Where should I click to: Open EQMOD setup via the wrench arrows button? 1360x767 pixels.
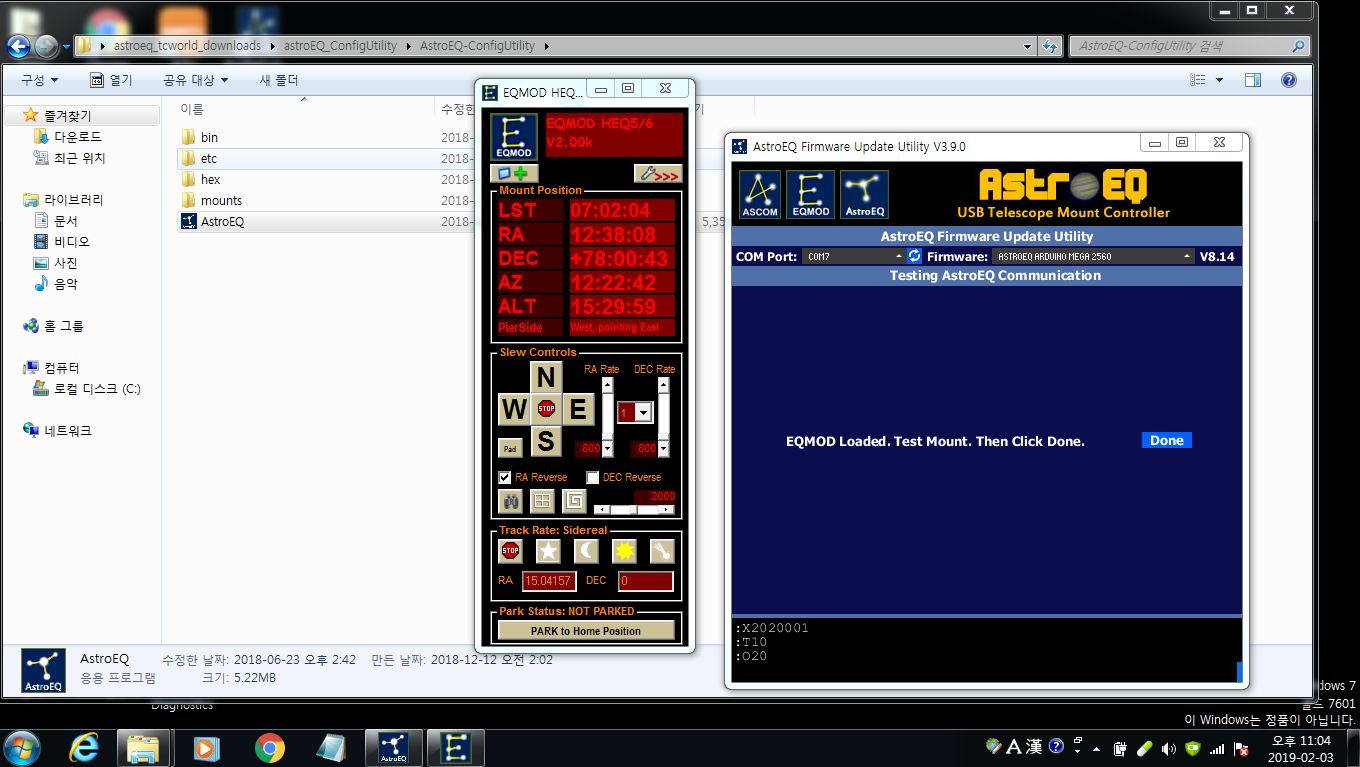pos(658,173)
